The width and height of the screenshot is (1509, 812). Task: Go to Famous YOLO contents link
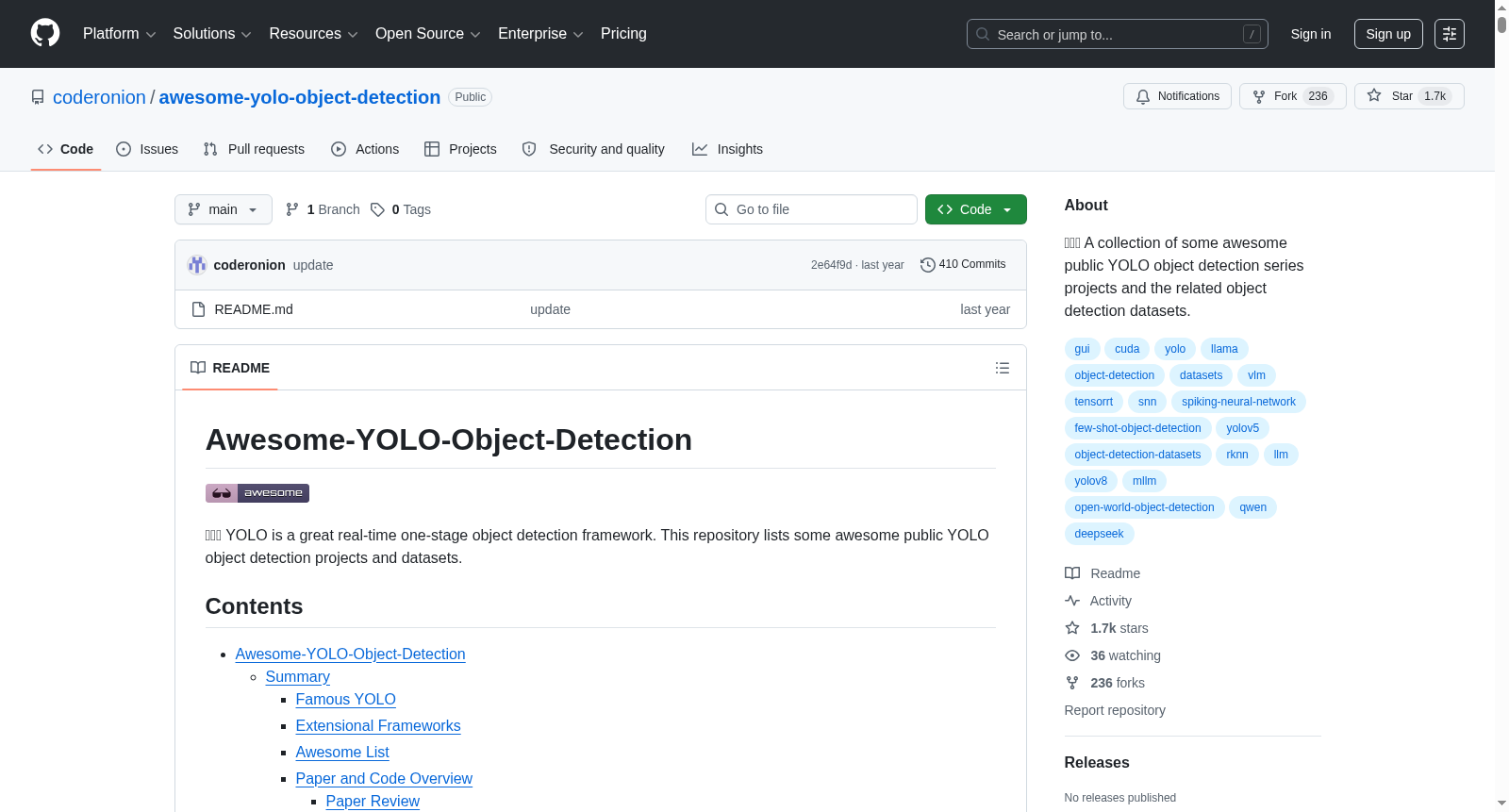346,700
